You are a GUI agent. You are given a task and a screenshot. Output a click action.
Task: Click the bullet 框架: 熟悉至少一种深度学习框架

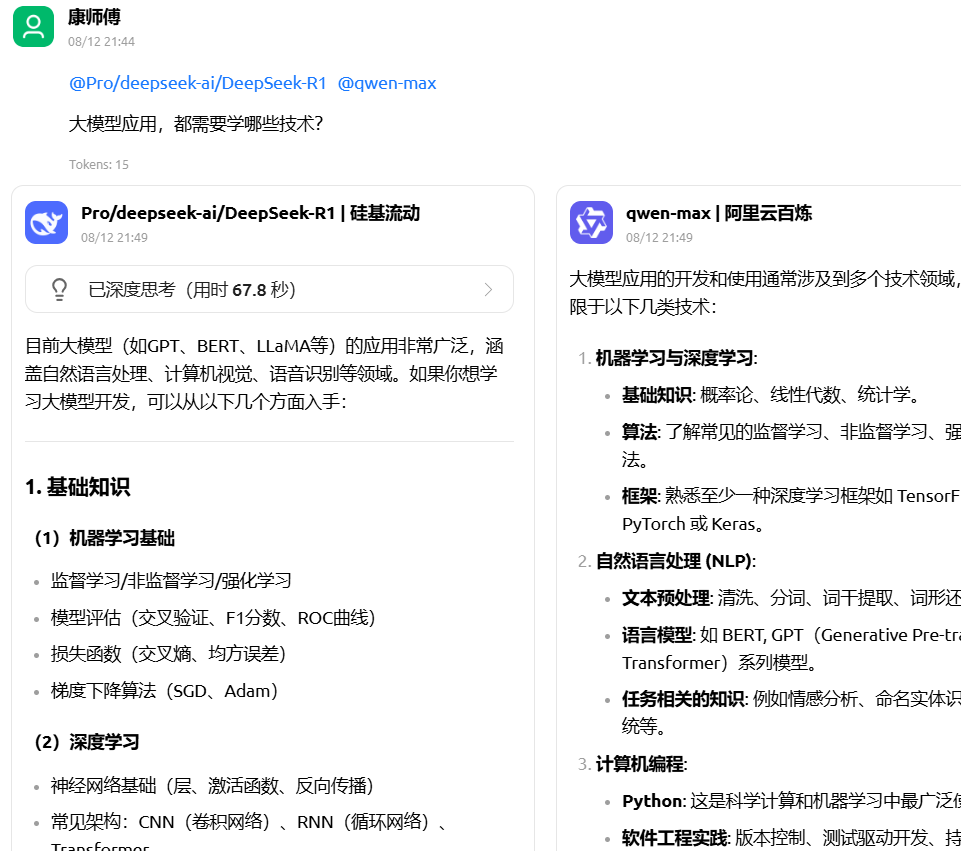click(791, 510)
